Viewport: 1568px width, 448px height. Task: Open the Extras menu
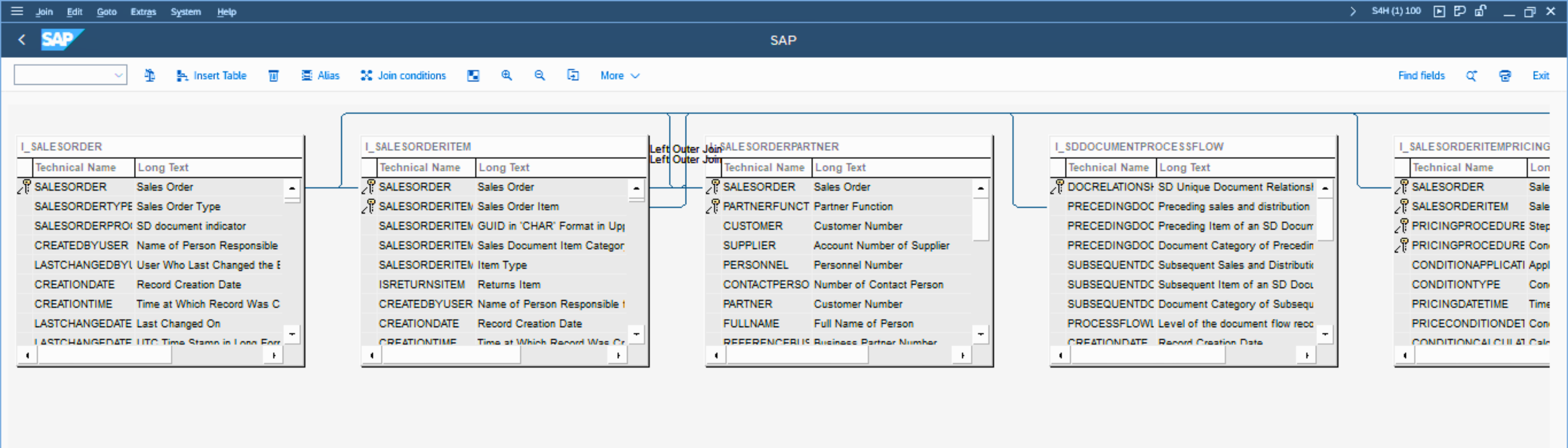pyautogui.click(x=143, y=12)
